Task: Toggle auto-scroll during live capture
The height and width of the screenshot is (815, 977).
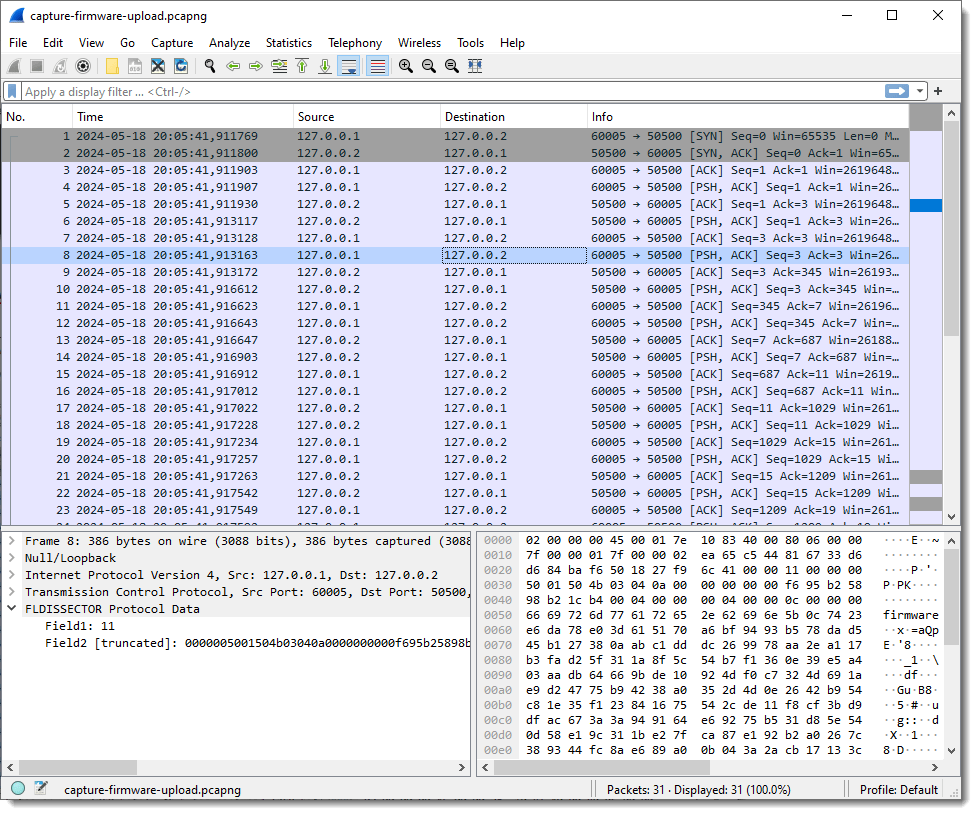Action: pyautogui.click(x=349, y=66)
